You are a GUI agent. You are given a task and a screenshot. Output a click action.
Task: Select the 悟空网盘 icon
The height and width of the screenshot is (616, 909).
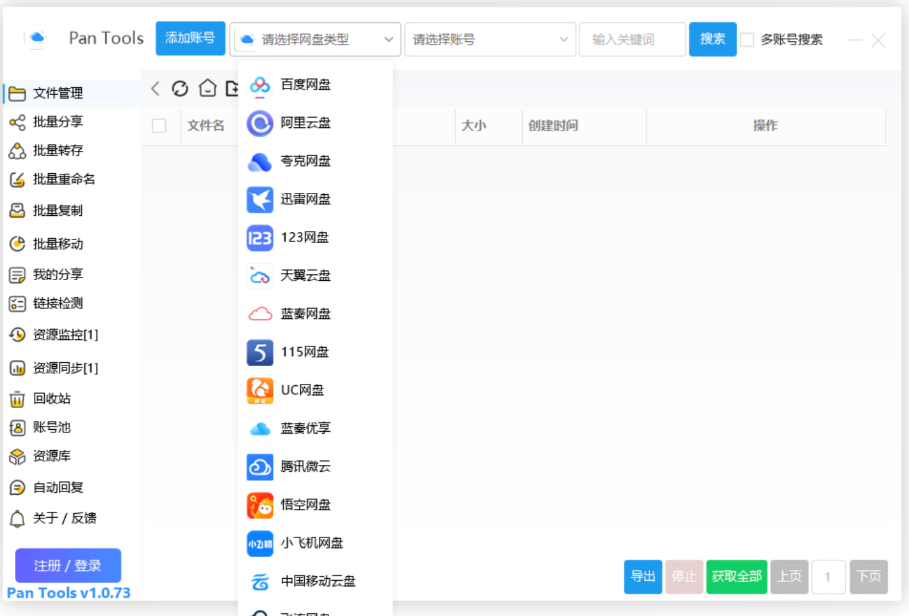pyautogui.click(x=260, y=505)
